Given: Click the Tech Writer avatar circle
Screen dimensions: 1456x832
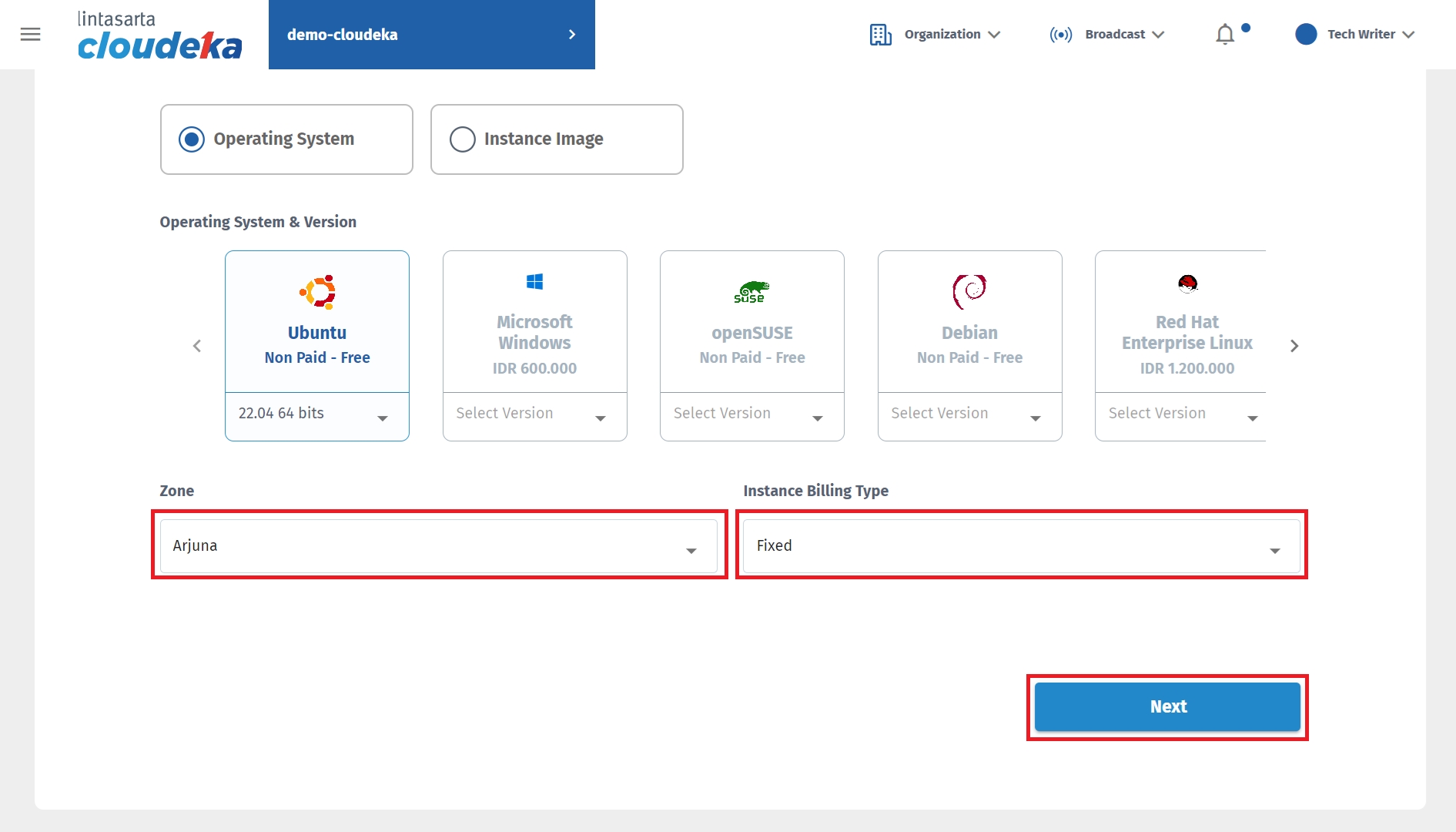Looking at the screenshot, I should pyautogui.click(x=1306, y=34).
